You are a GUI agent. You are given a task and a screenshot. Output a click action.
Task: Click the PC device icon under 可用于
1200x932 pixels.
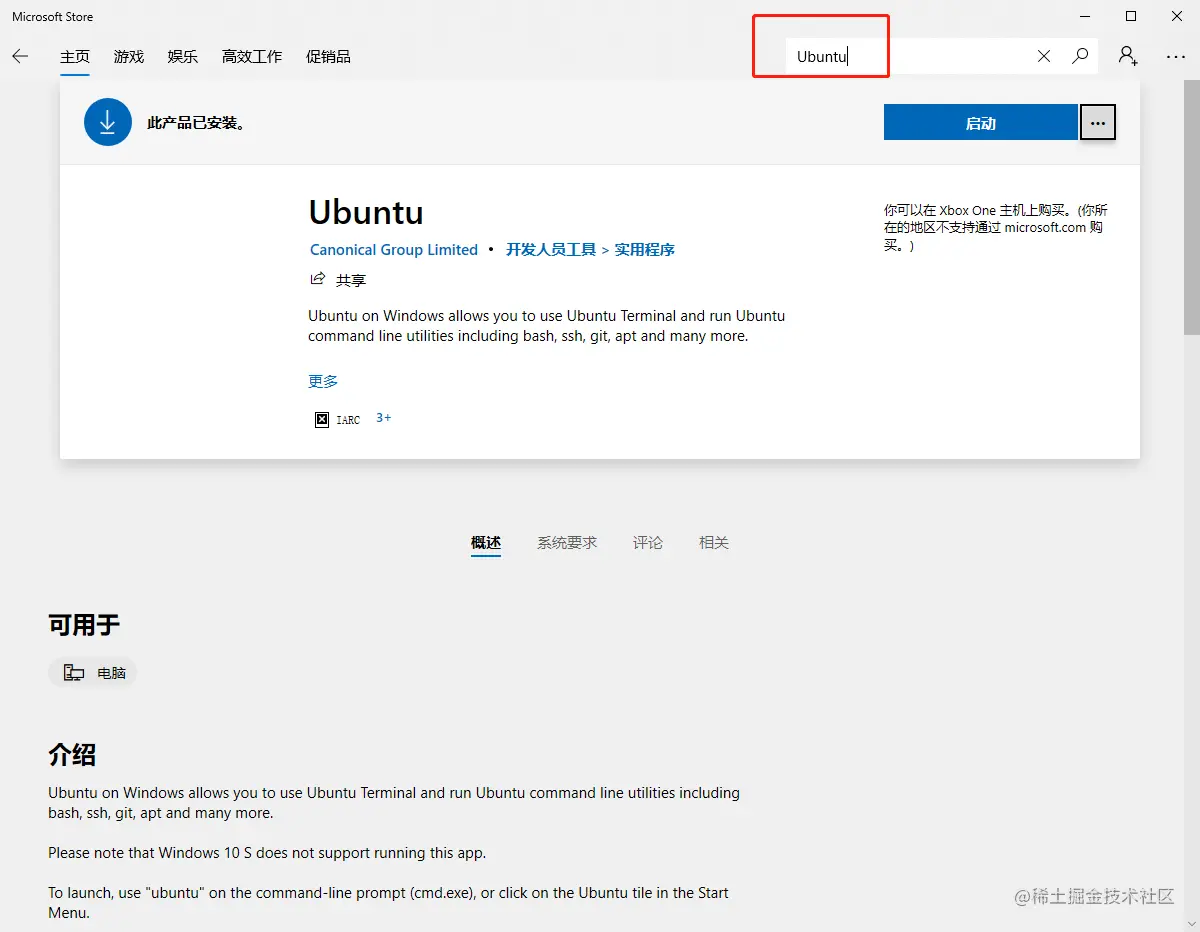[x=74, y=673]
